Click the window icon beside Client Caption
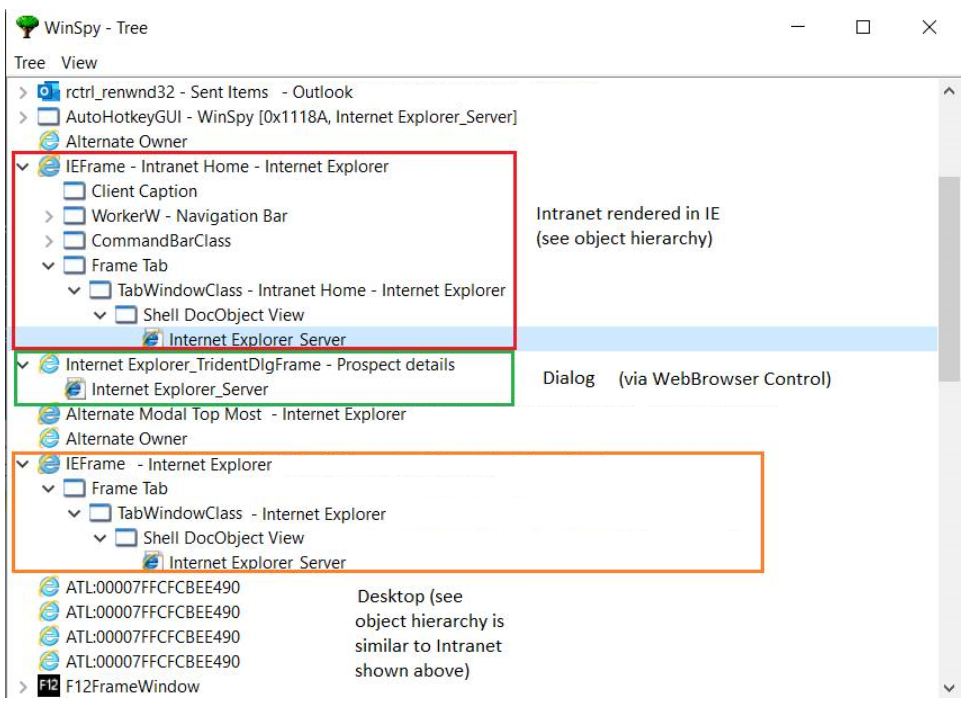This screenshot has width=968, height=706. point(74,190)
